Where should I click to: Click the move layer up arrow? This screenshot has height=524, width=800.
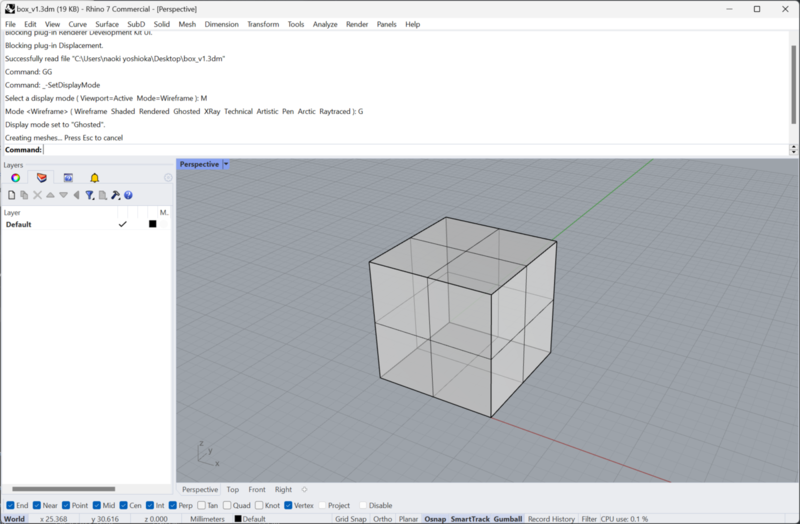(50, 195)
